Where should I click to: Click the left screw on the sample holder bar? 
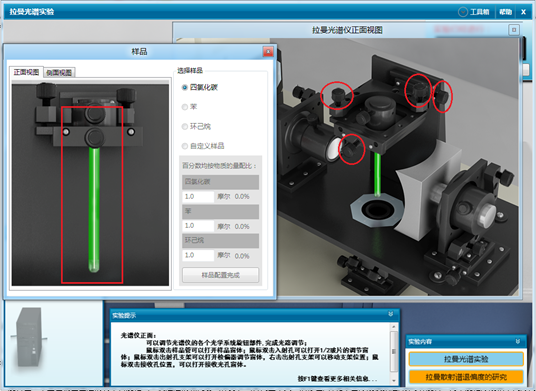66,132
